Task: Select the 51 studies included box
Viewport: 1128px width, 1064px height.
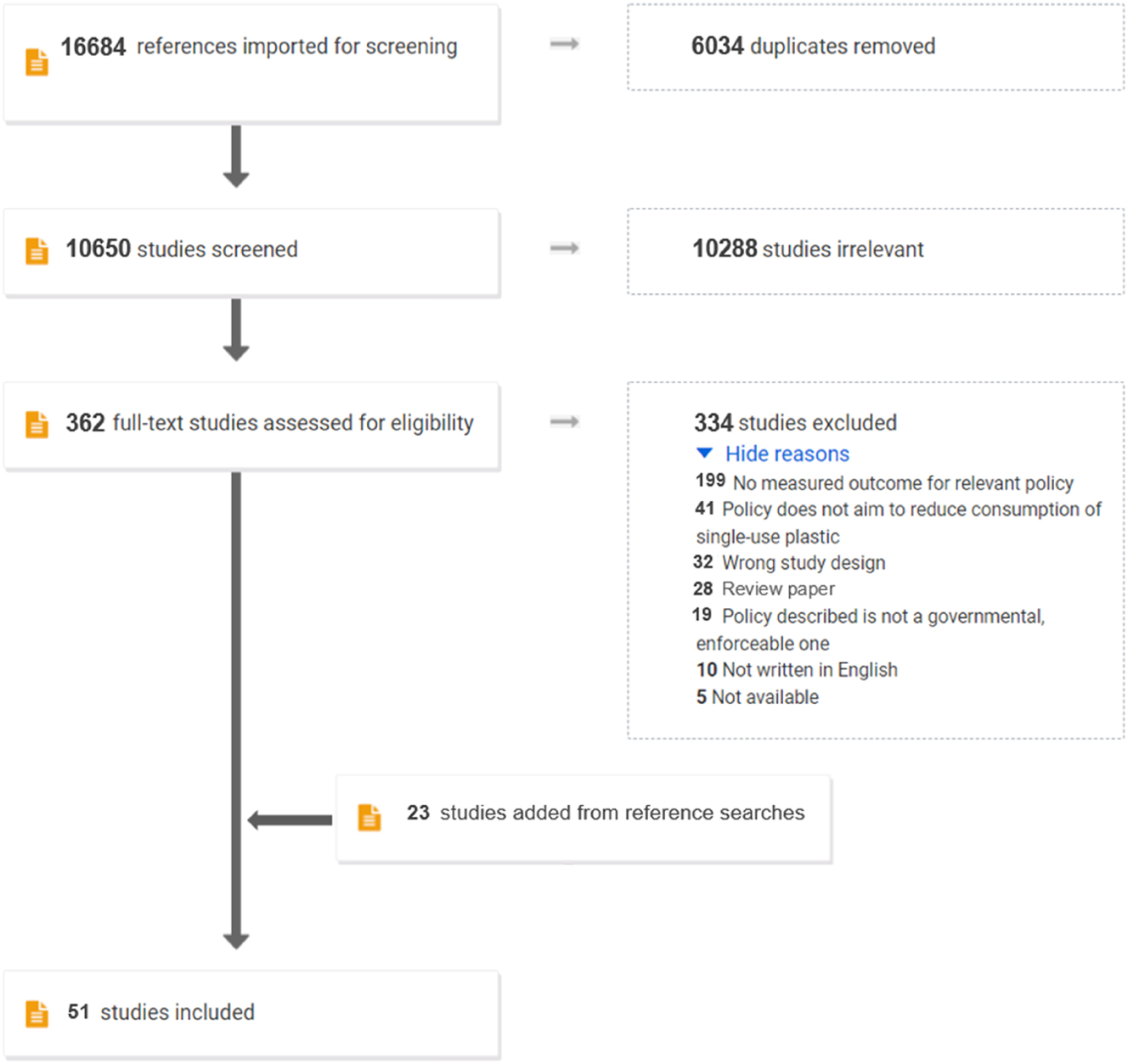Action: tap(251, 1014)
